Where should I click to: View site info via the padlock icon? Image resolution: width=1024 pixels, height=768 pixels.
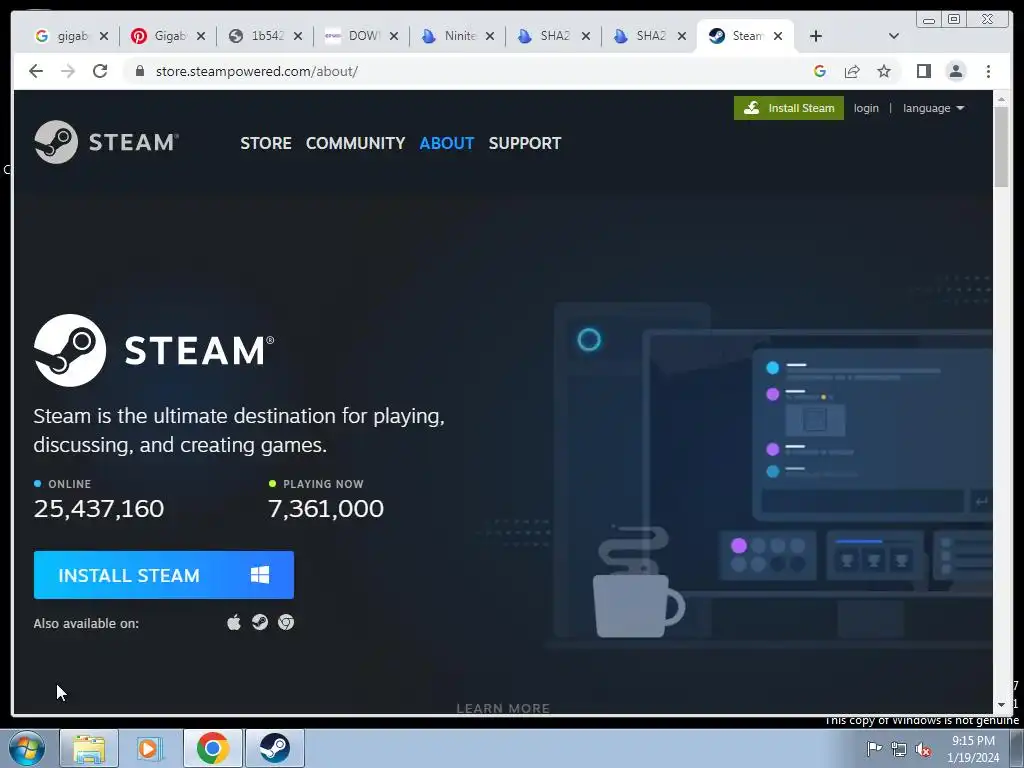pos(140,71)
